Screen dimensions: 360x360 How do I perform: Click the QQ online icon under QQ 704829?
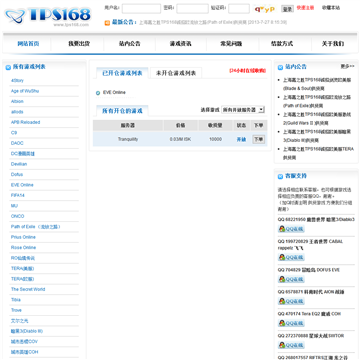pos(291,279)
